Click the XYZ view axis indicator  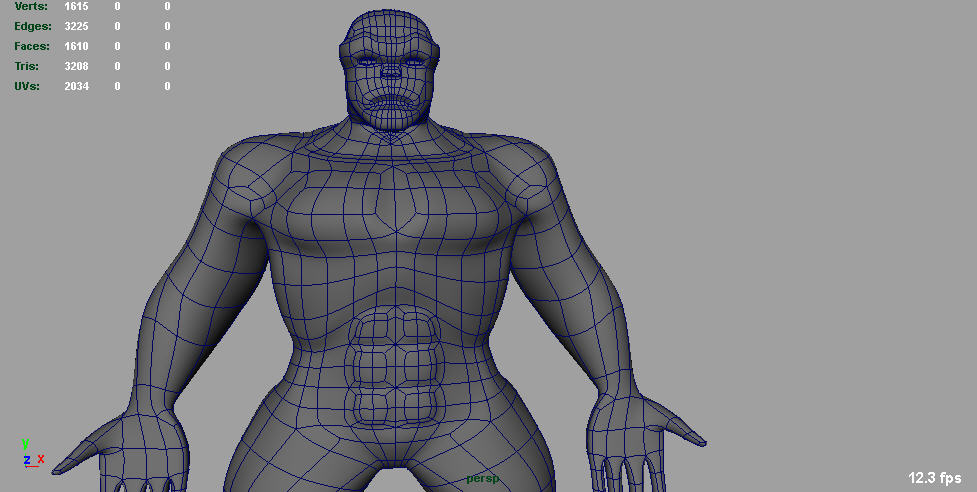[32, 455]
